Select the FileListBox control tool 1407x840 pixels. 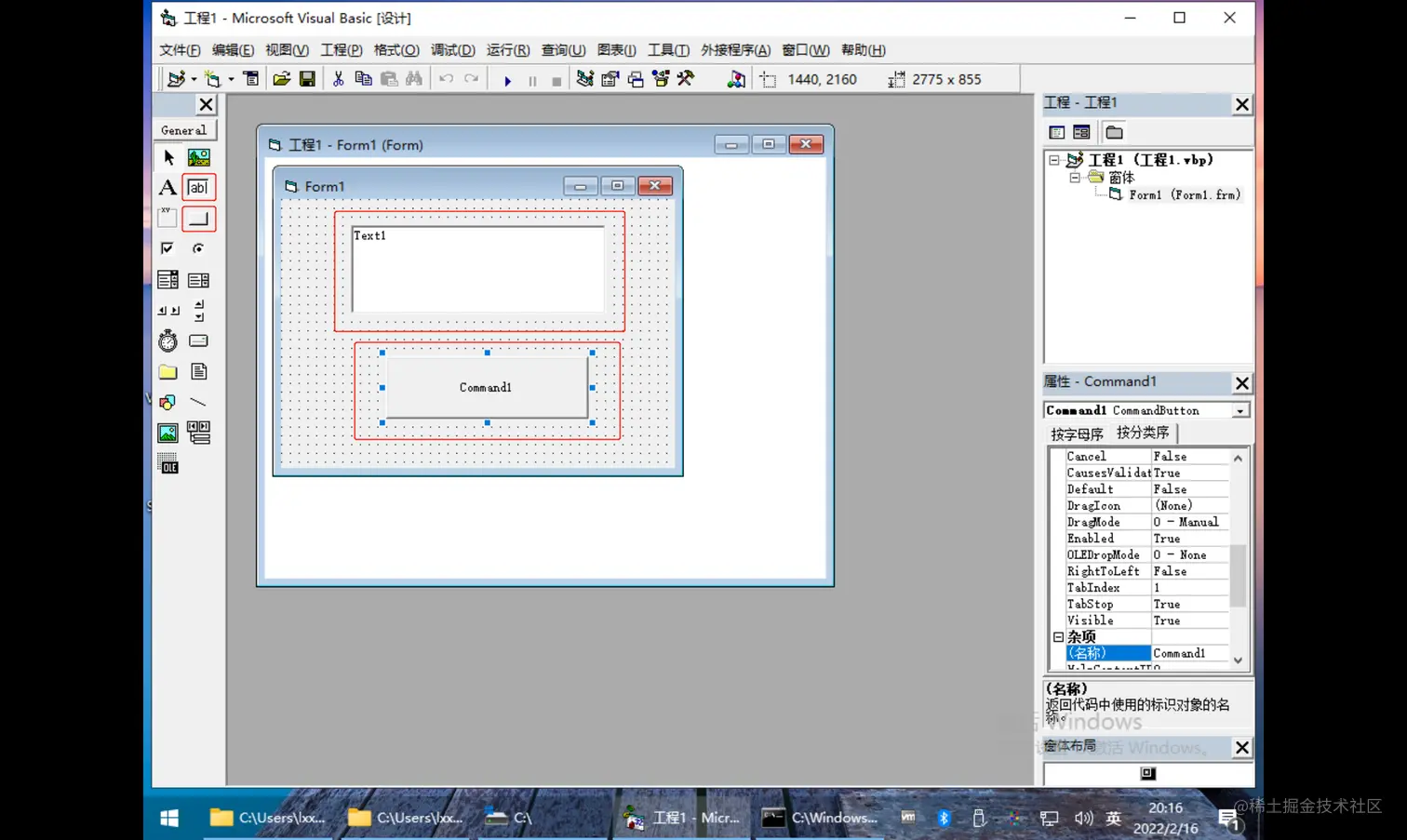(198, 371)
